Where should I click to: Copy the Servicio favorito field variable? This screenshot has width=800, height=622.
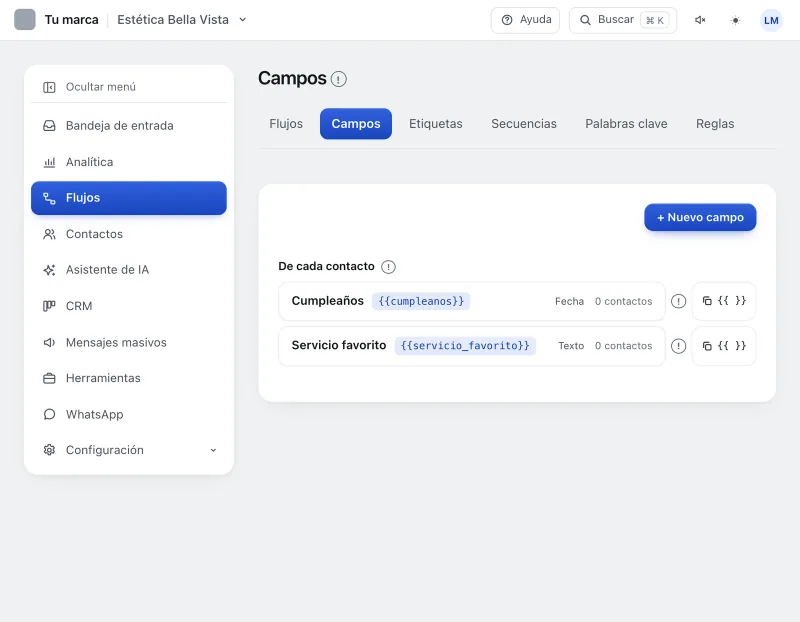[x=723, y=346]
